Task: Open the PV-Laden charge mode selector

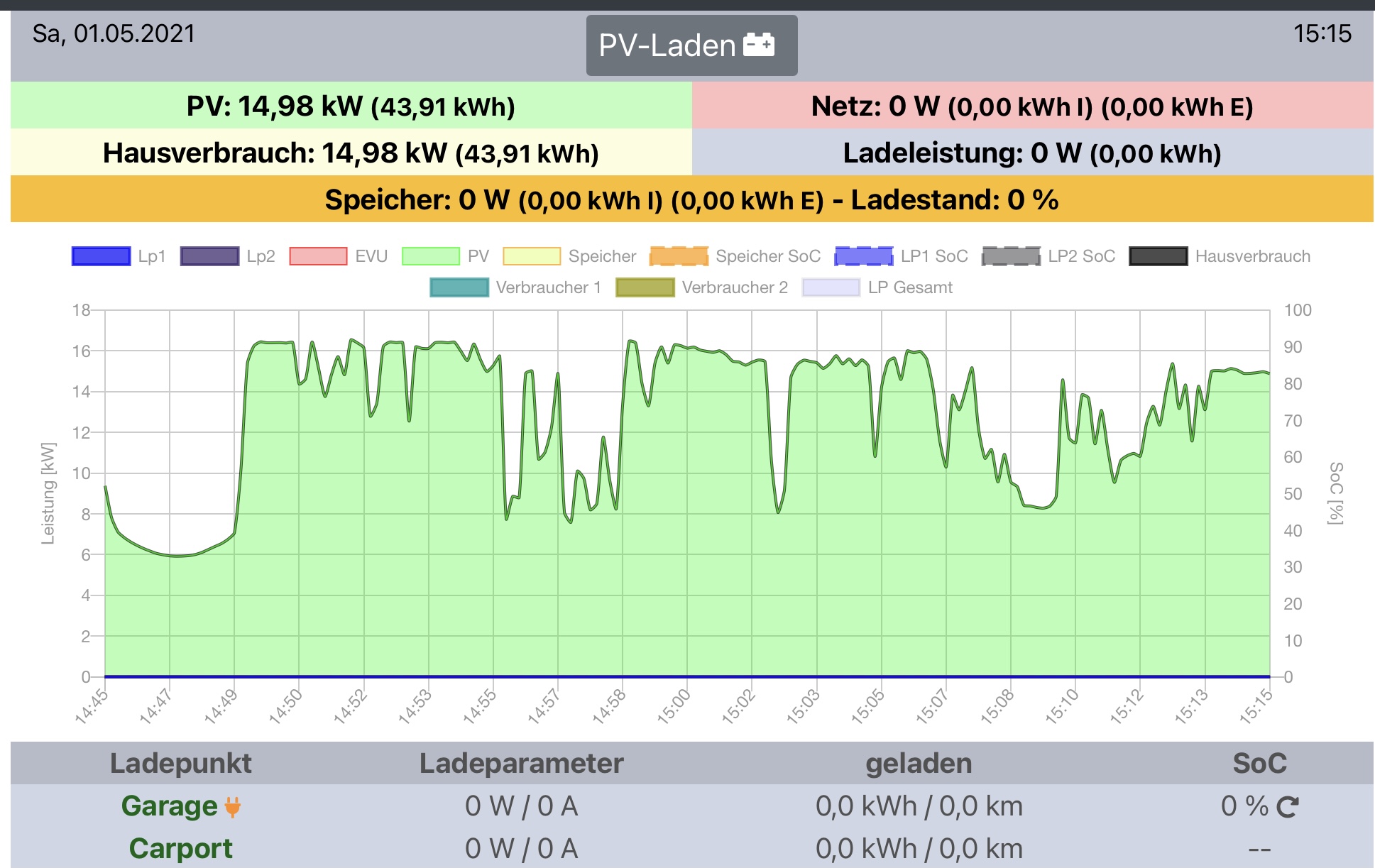Action: click(691, 45)
